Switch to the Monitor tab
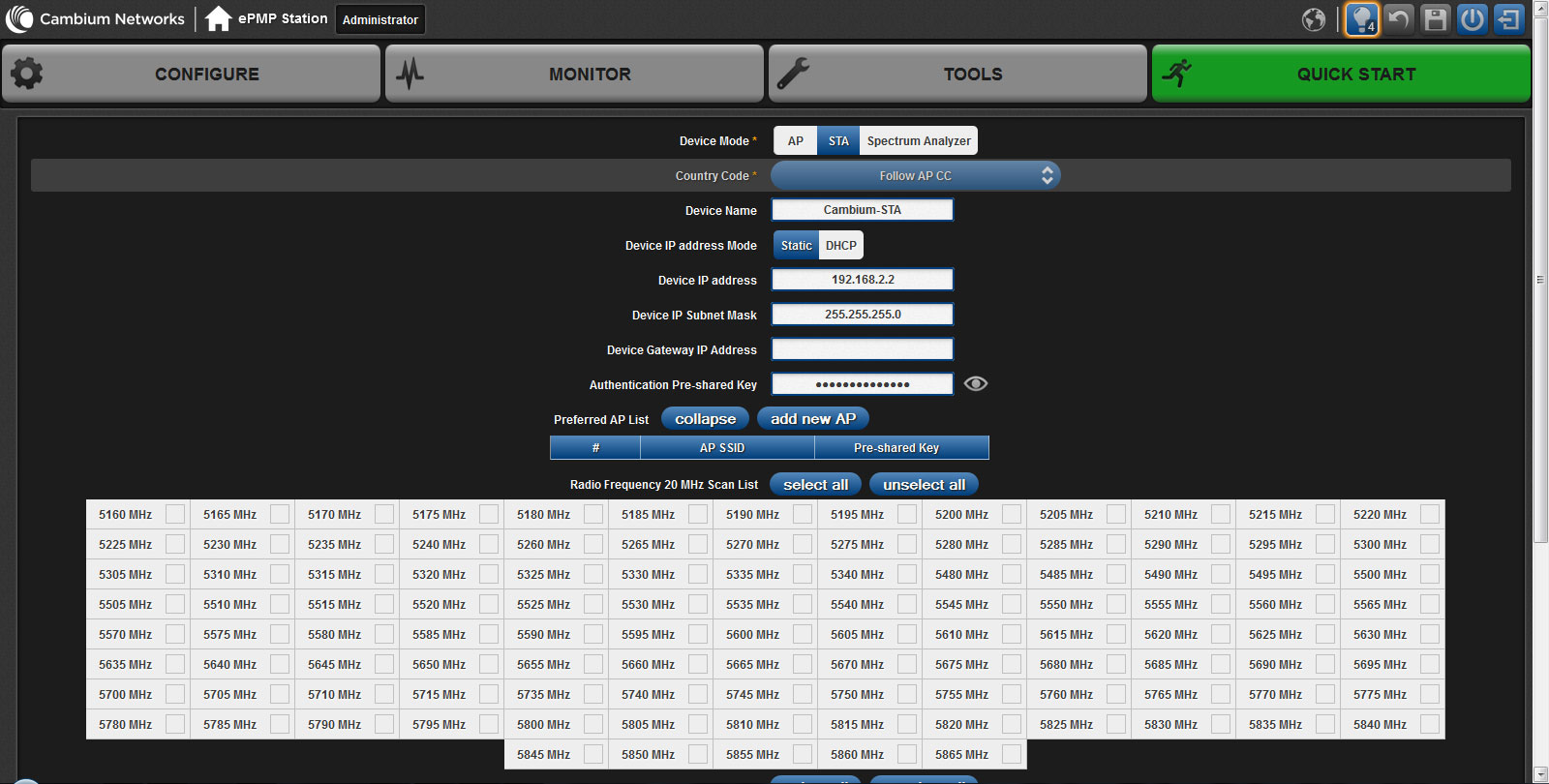1549x784 pixels. tap(575, 74)
